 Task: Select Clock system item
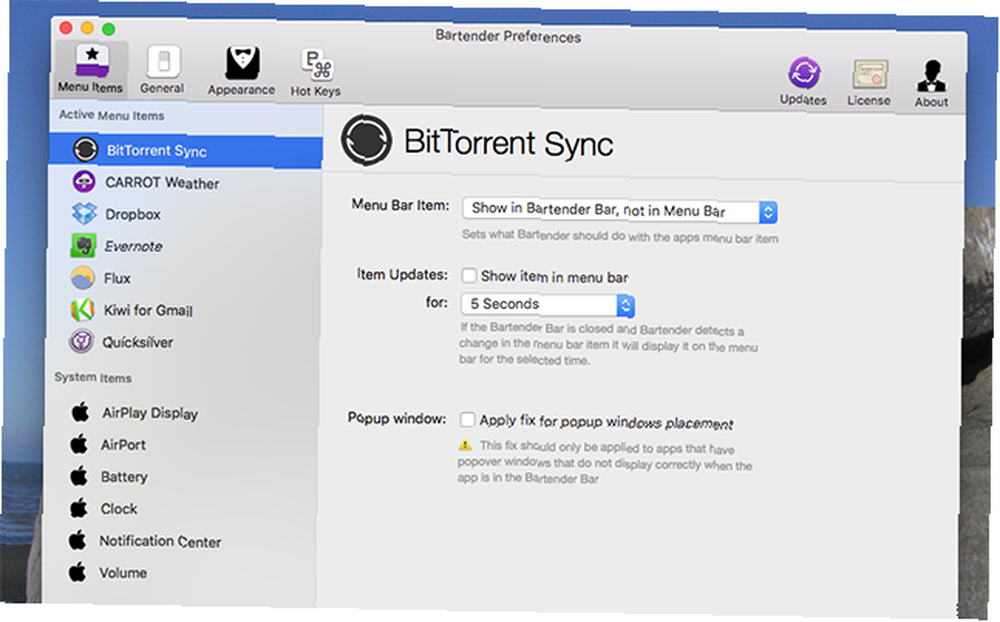pos(179,509)
